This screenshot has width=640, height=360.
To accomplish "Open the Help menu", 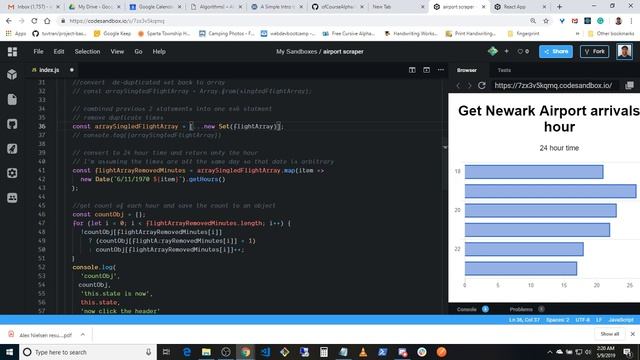I will click(x=159, y=51).
